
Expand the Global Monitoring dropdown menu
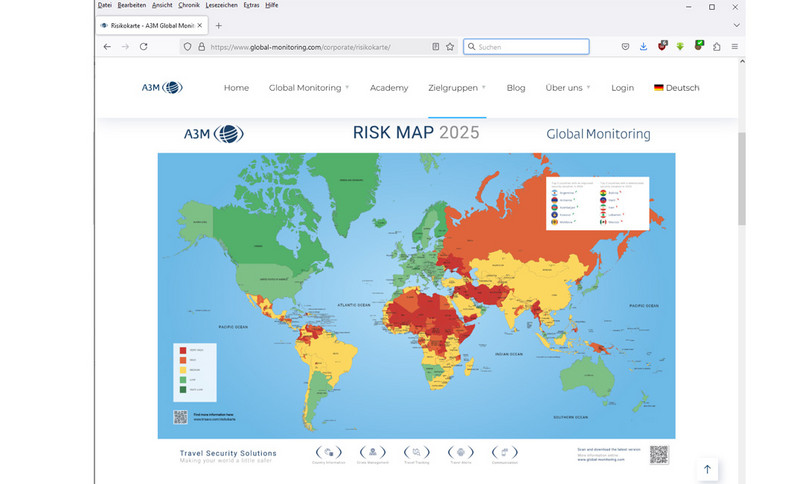(x=308, y=88)
